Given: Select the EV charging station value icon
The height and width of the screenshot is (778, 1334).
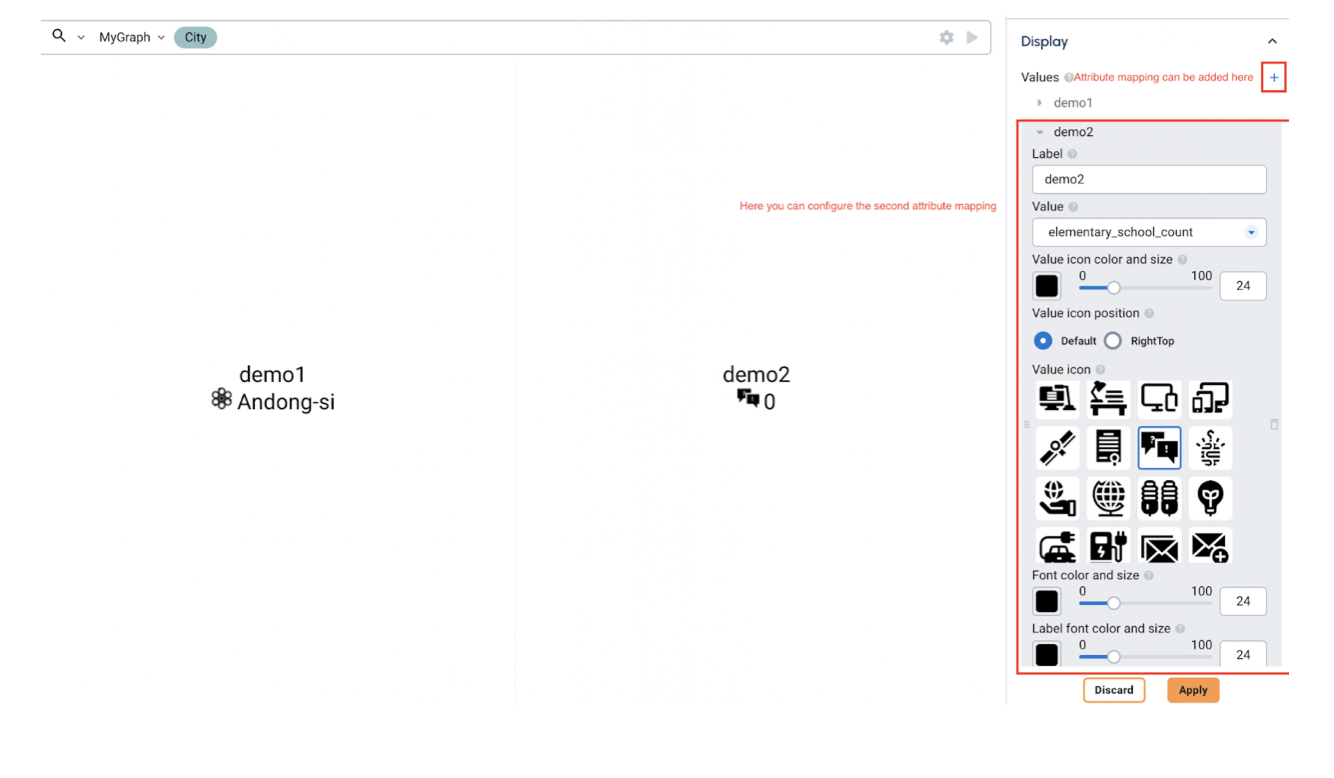Looking at the screenshot, I should point(1108,547).
